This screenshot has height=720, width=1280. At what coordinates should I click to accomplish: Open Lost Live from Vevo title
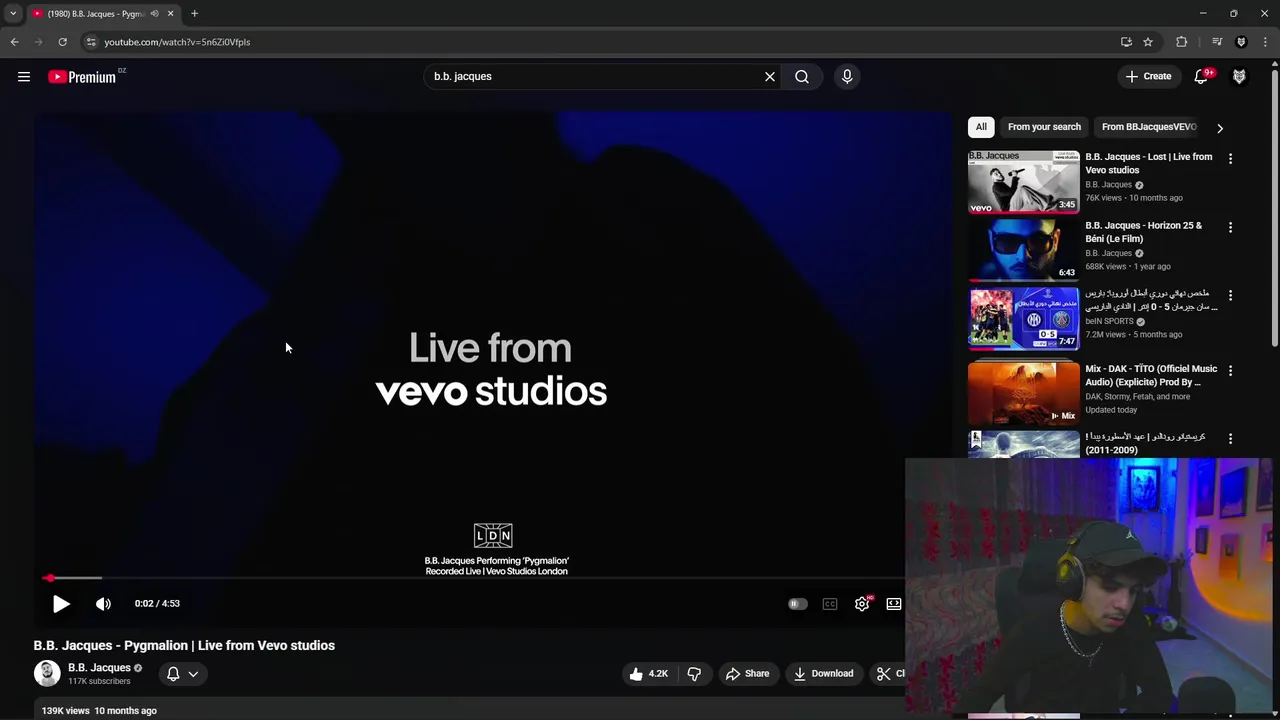click(x=1148, y=163)
